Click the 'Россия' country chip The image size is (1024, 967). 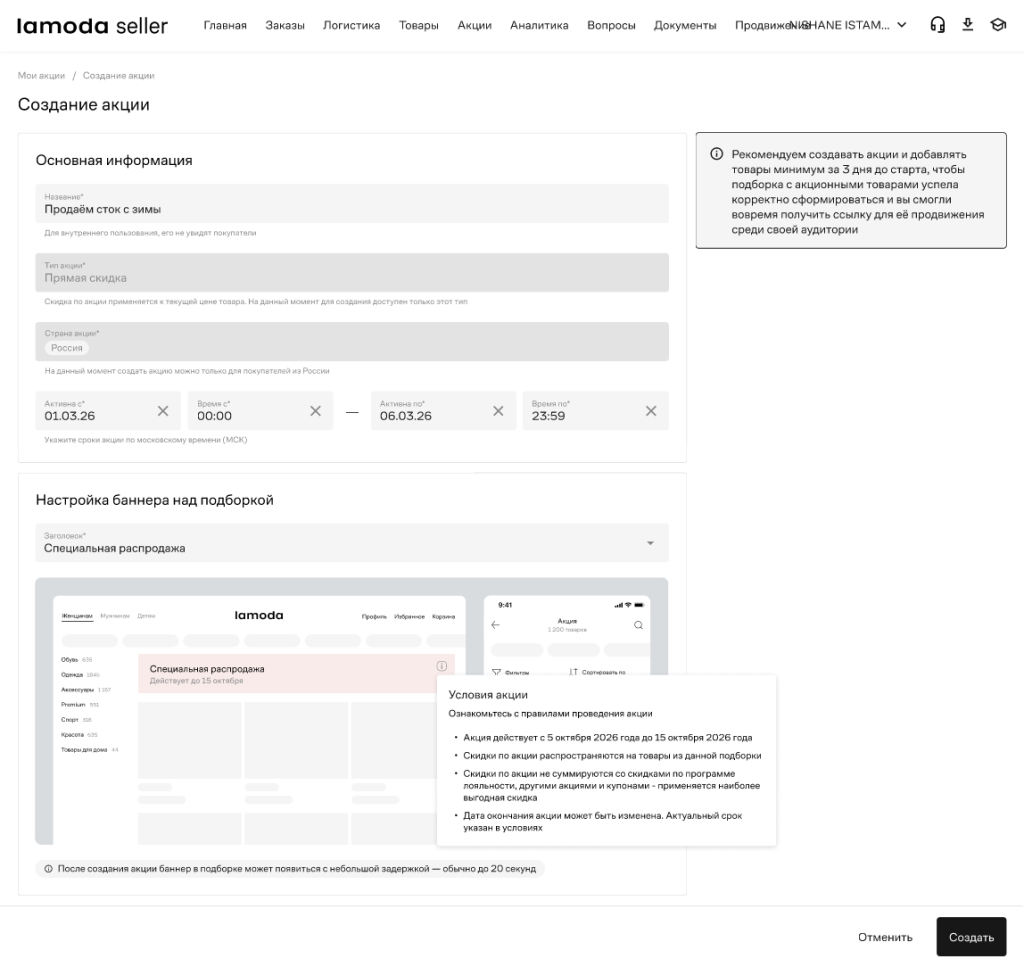[67, 348]
